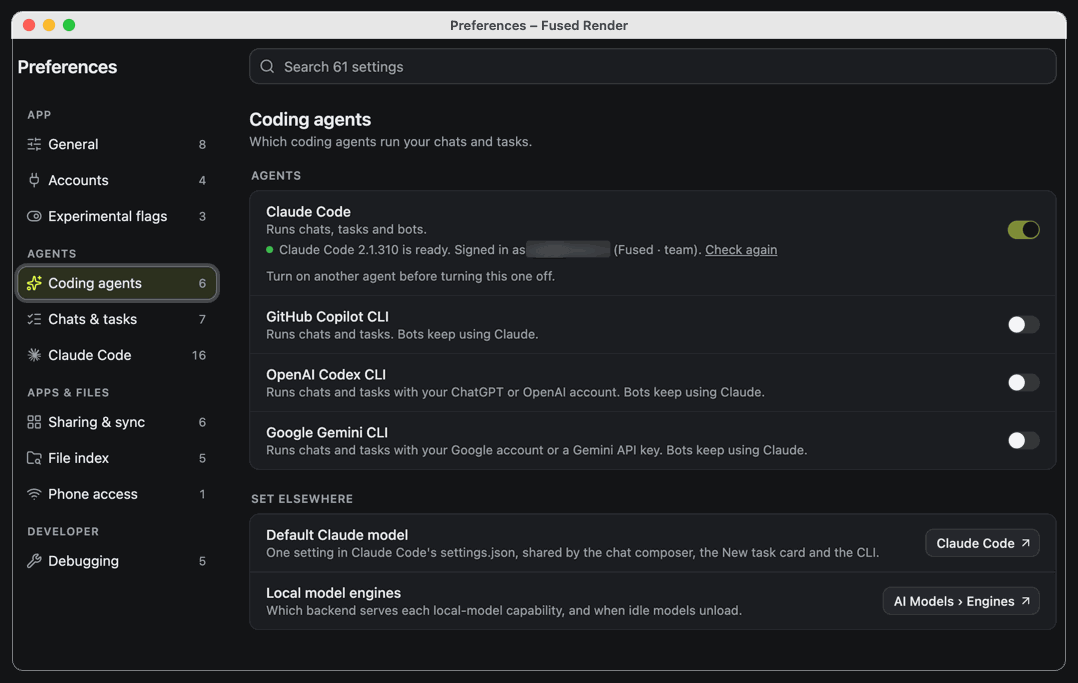The image size is (1078, 683).
Task: Go to Debugging settings
Action: (117, 561)
